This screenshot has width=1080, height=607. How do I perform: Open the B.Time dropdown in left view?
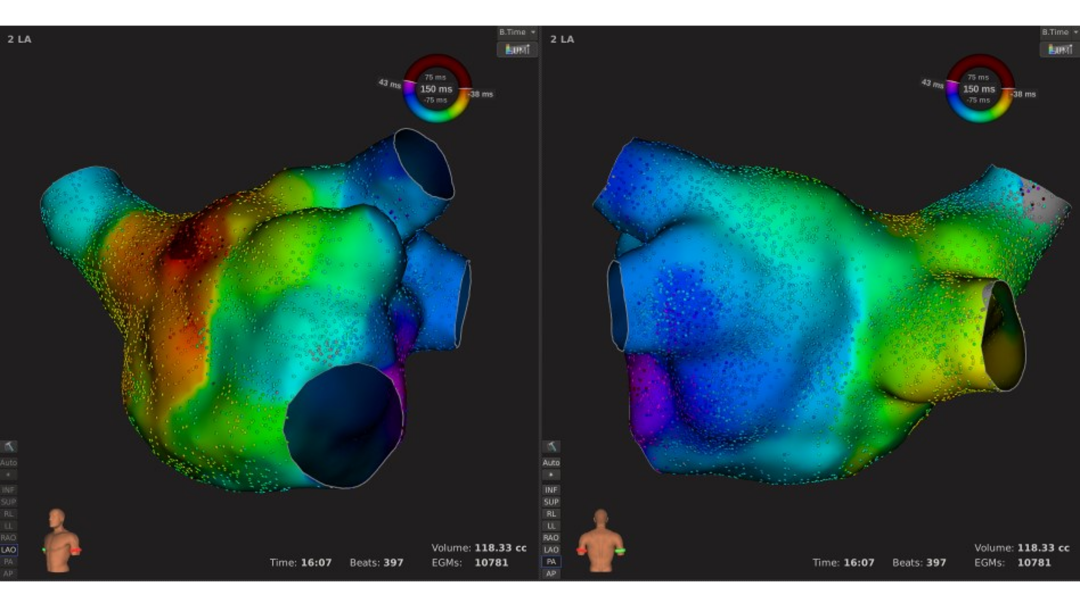point(517,32)
